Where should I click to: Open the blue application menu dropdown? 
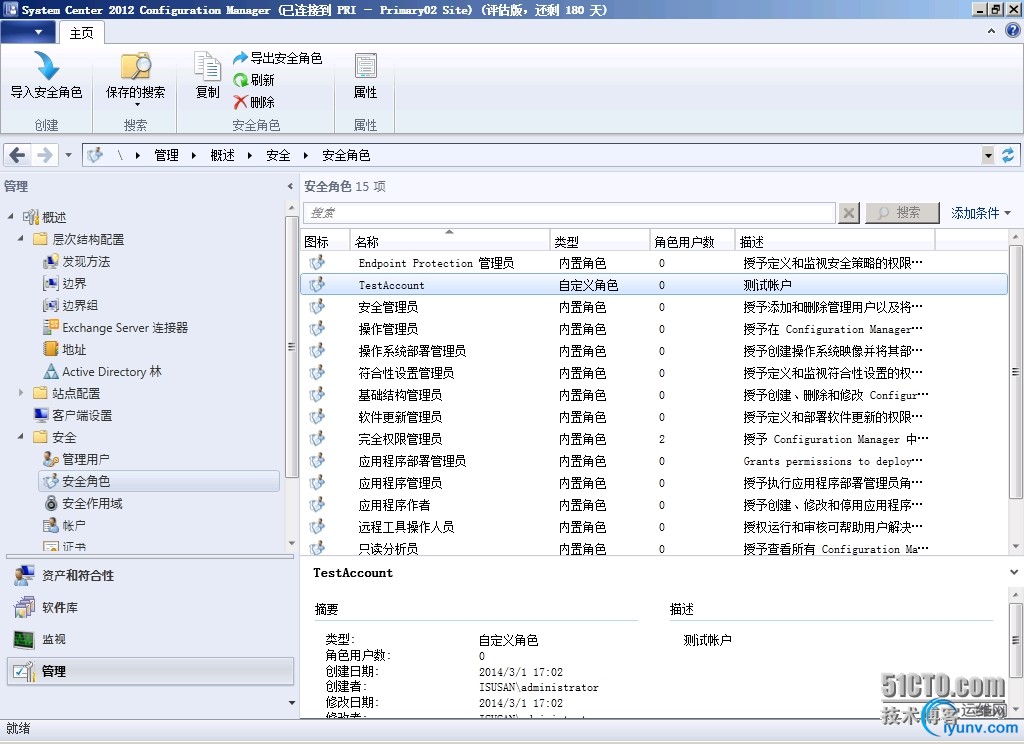click(27, 32)
